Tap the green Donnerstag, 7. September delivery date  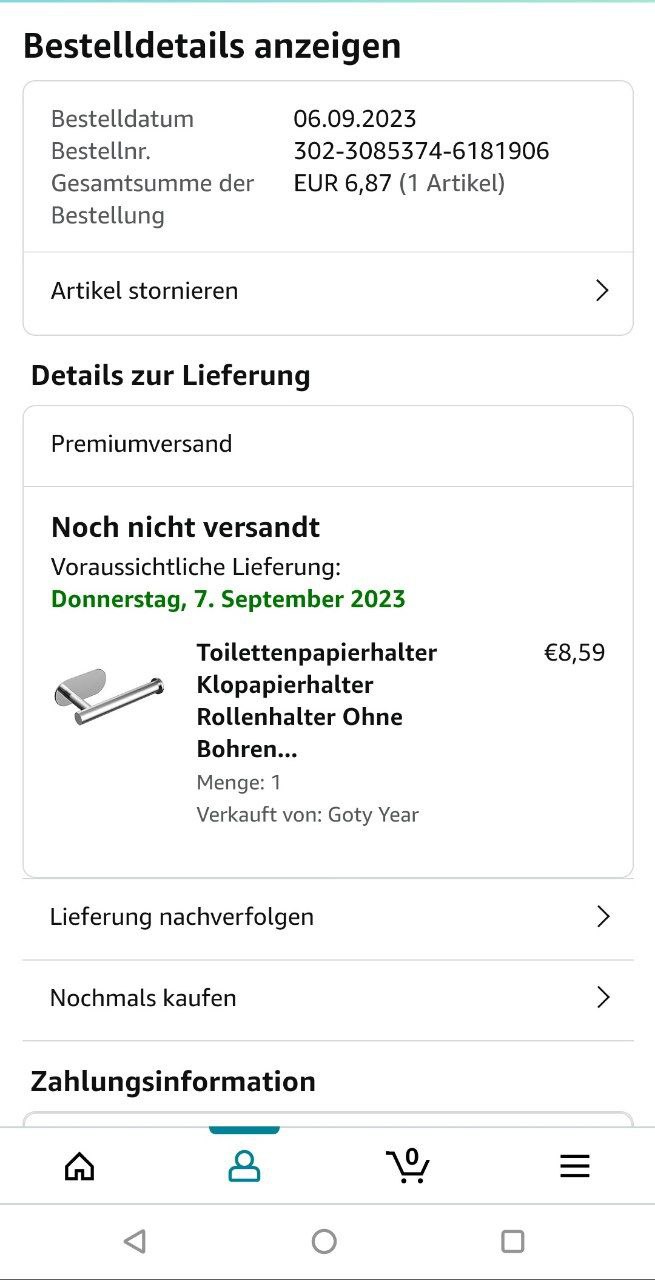coord(228,600)
